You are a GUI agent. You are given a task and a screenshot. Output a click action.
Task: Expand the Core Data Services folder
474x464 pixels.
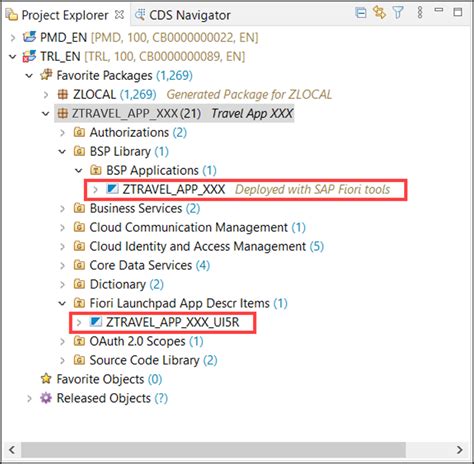[x=62, y=266]
